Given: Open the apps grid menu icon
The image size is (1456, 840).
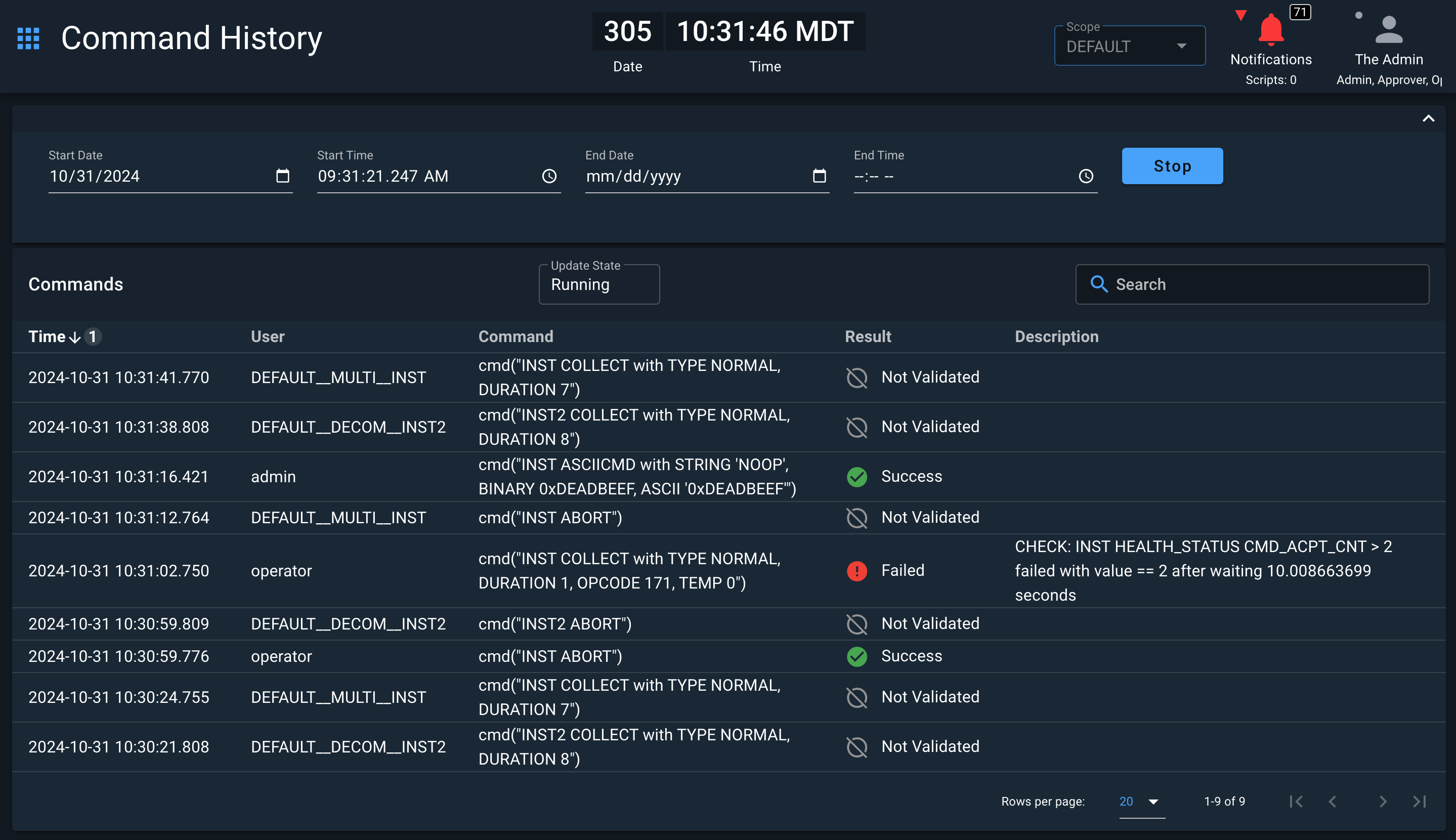Looking at the screenshot, I should pos(28,38).
